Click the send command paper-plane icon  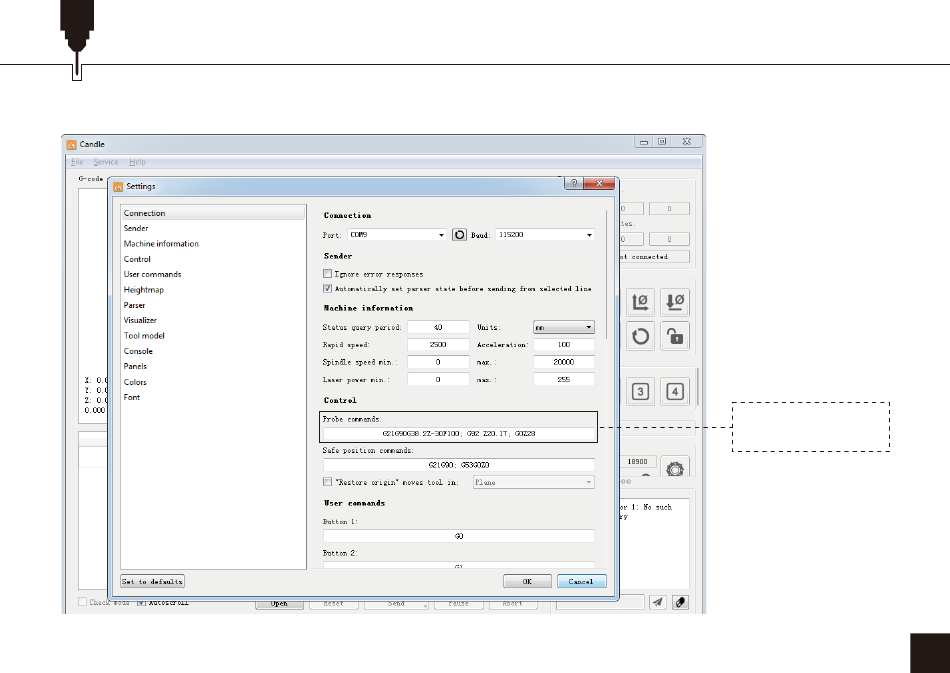point(658,602)
